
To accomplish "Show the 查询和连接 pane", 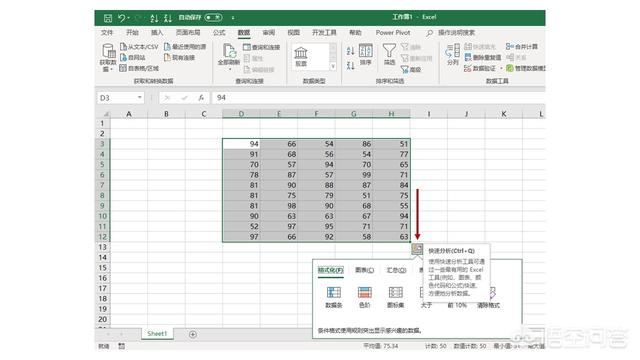I will coord(262,47).
